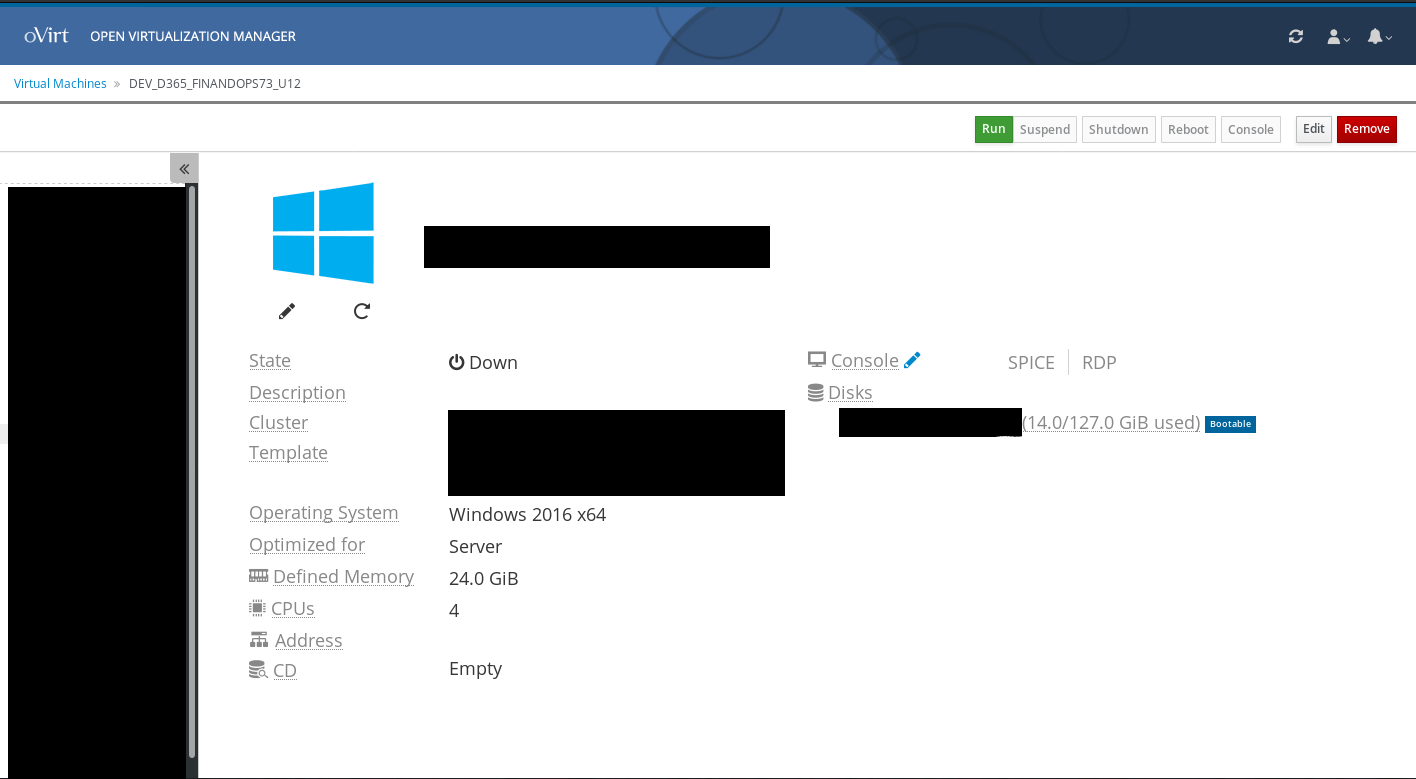The image size is (1416, 779).
Task: Click the Shutdown toolbar button
Action: click(1118, 129)
